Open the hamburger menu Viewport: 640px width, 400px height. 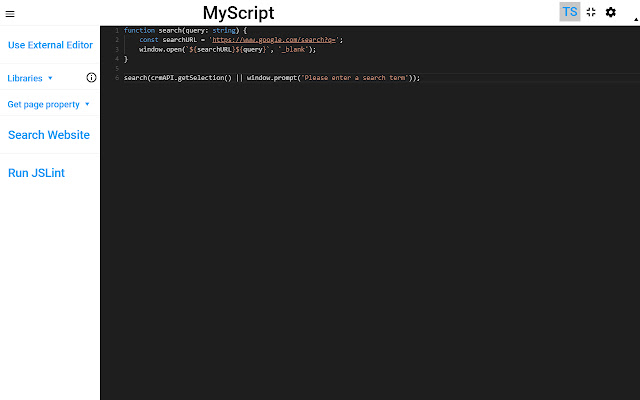pyautogui.click(x=10, y=13)
